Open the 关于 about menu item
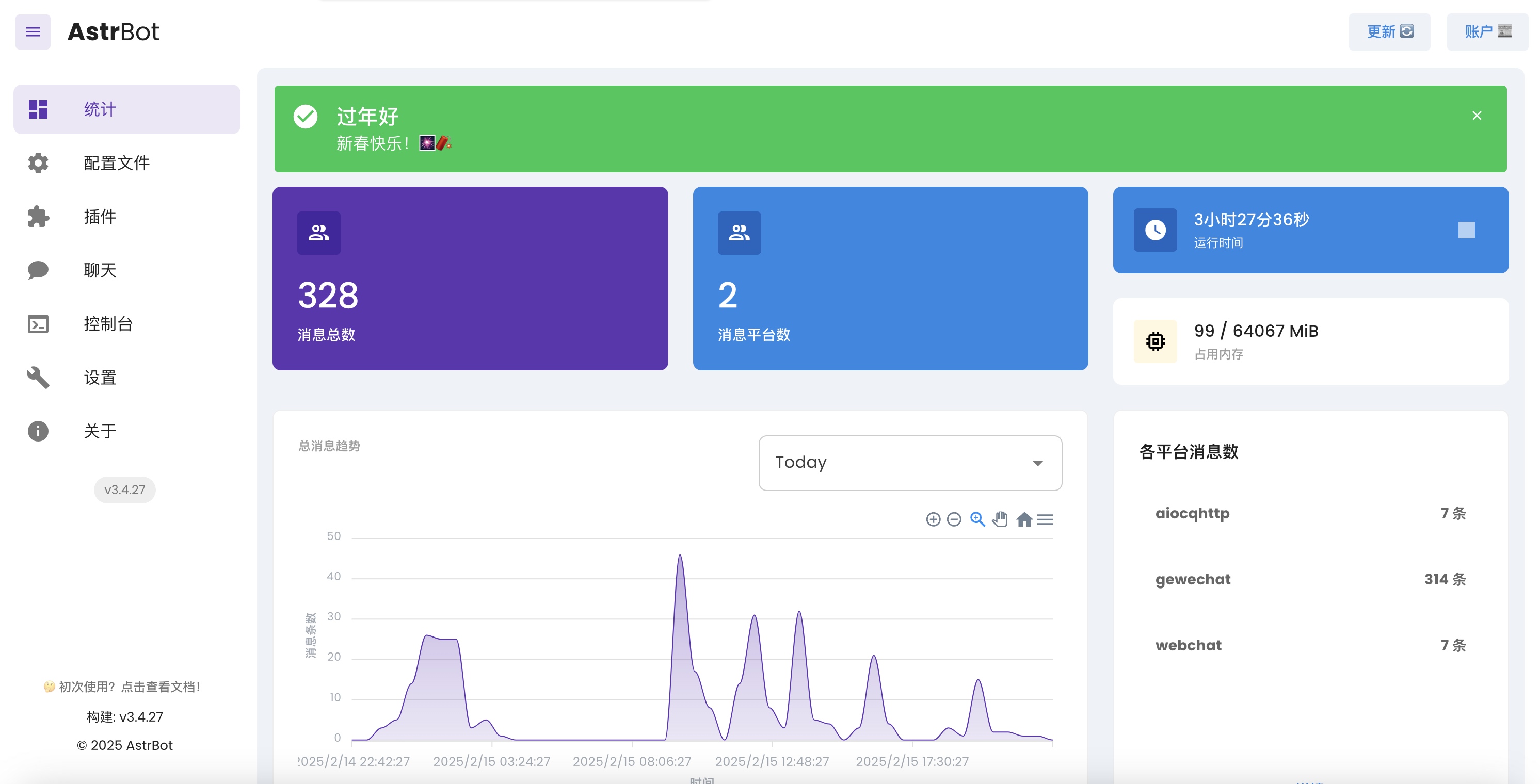Viewport: 1540px width, 784px height. (x=127, y=431)
